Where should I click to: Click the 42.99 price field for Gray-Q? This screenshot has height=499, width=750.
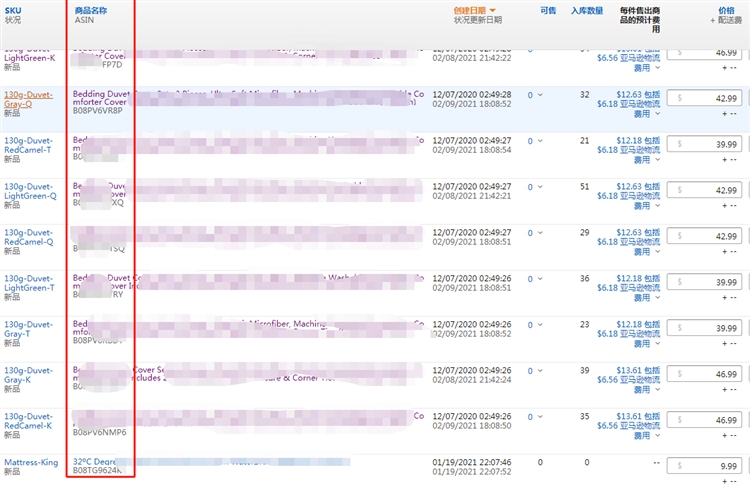pyautogui.click(x=712, y=98)
